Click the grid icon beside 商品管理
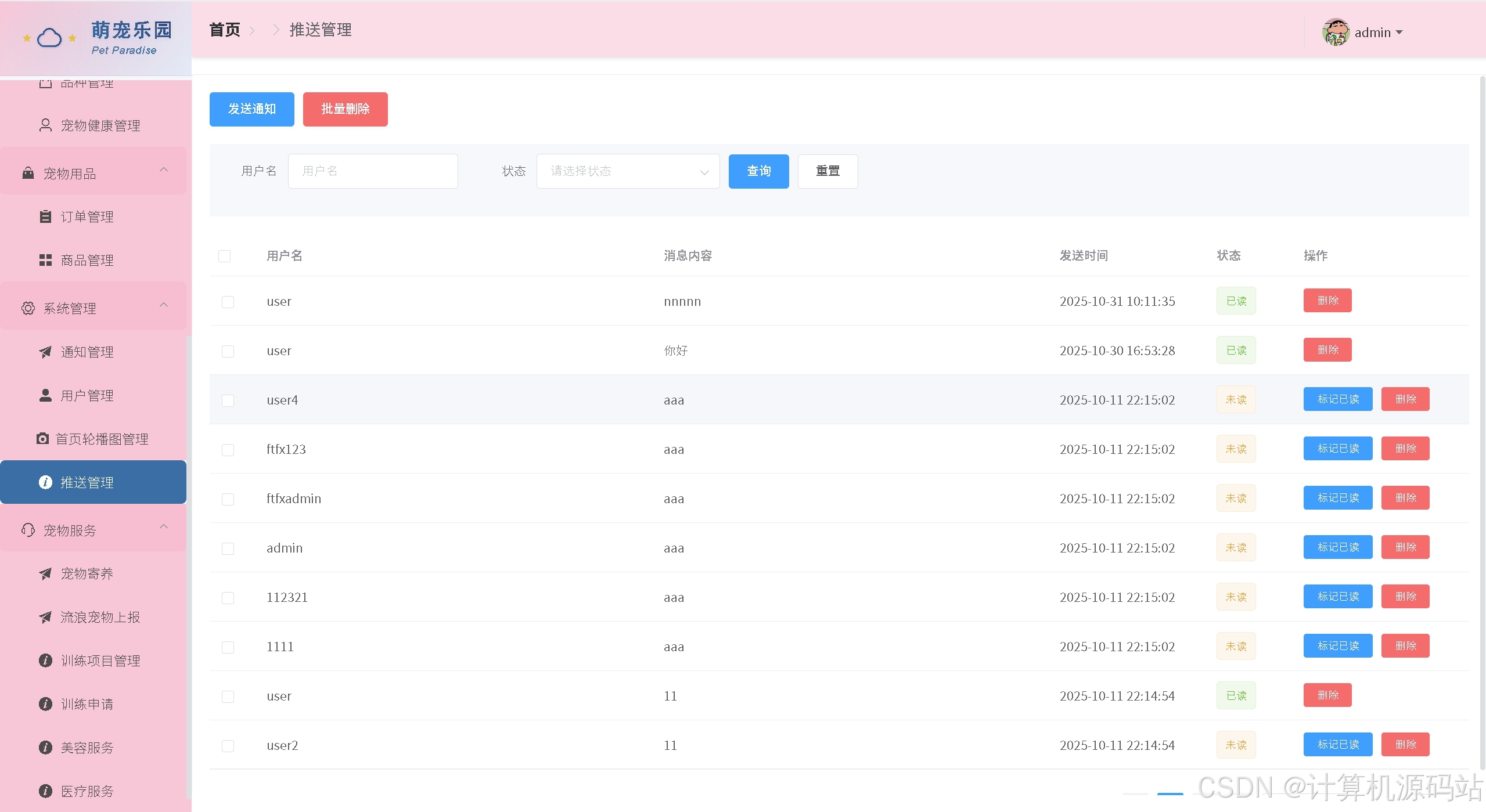 click(x=45, y=260)
